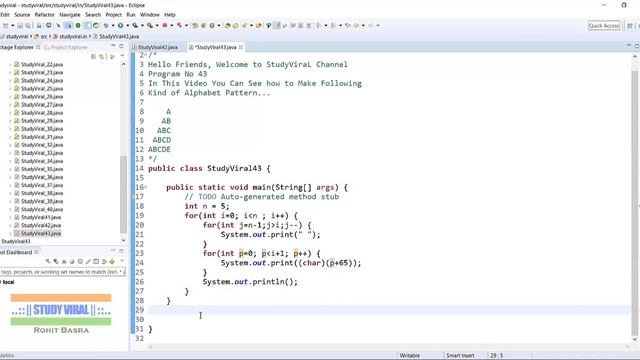Click the src breadcrumb segment

click(x=40, y=36)
